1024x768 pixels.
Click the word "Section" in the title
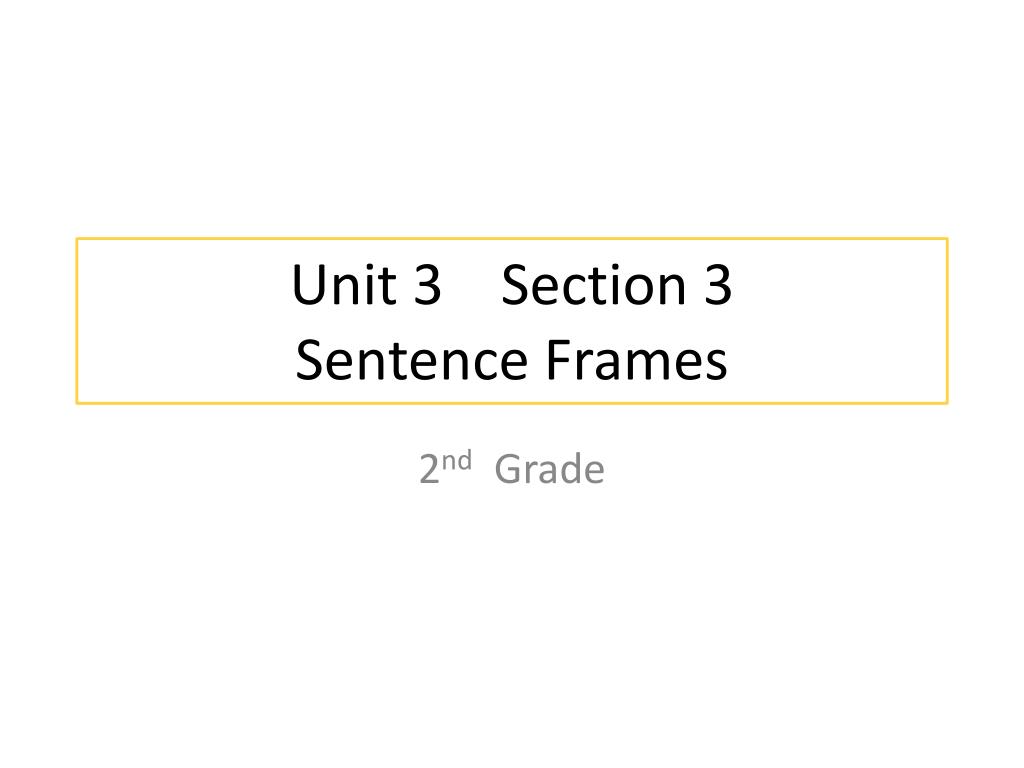[x=594, y=285]
